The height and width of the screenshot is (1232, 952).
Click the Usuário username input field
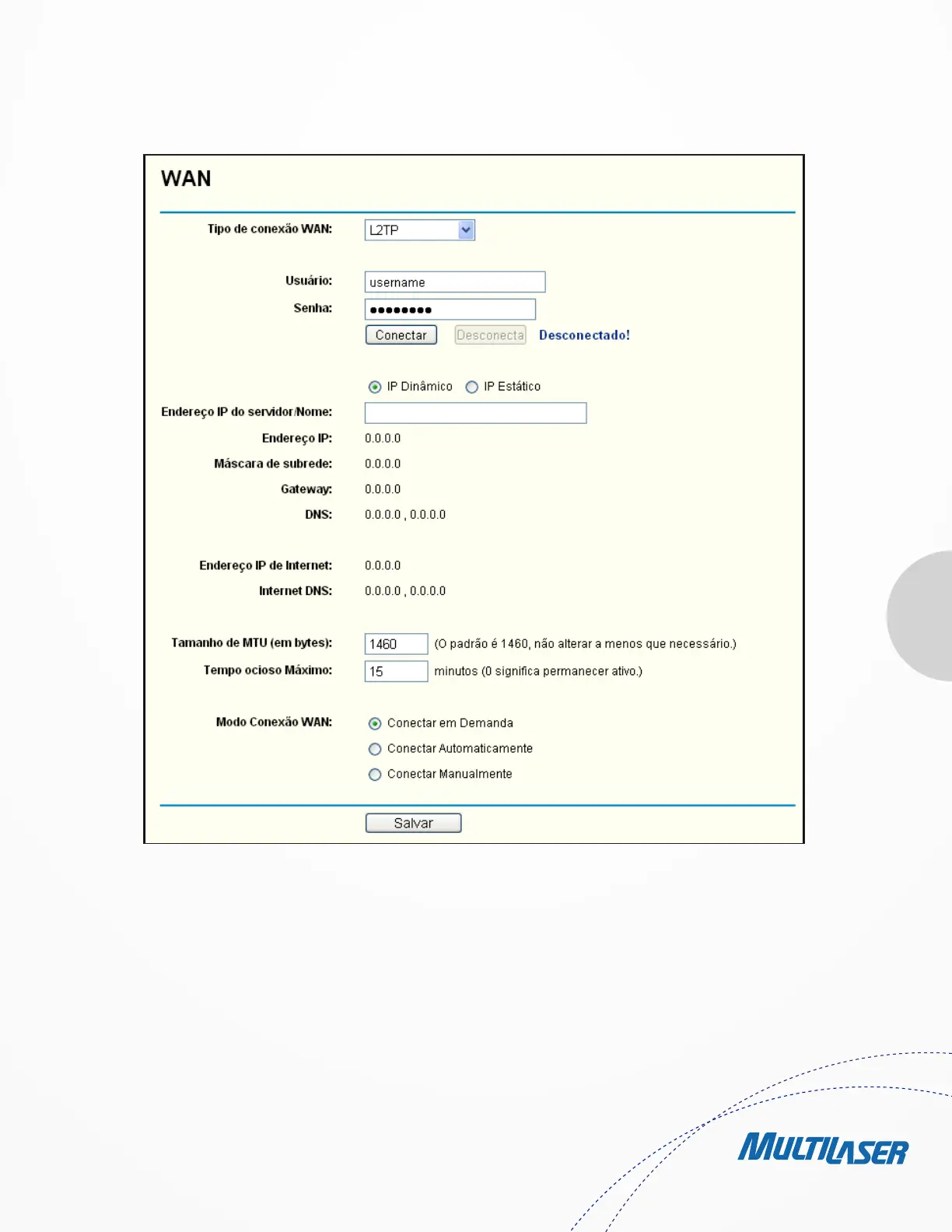tap(455, 282)
